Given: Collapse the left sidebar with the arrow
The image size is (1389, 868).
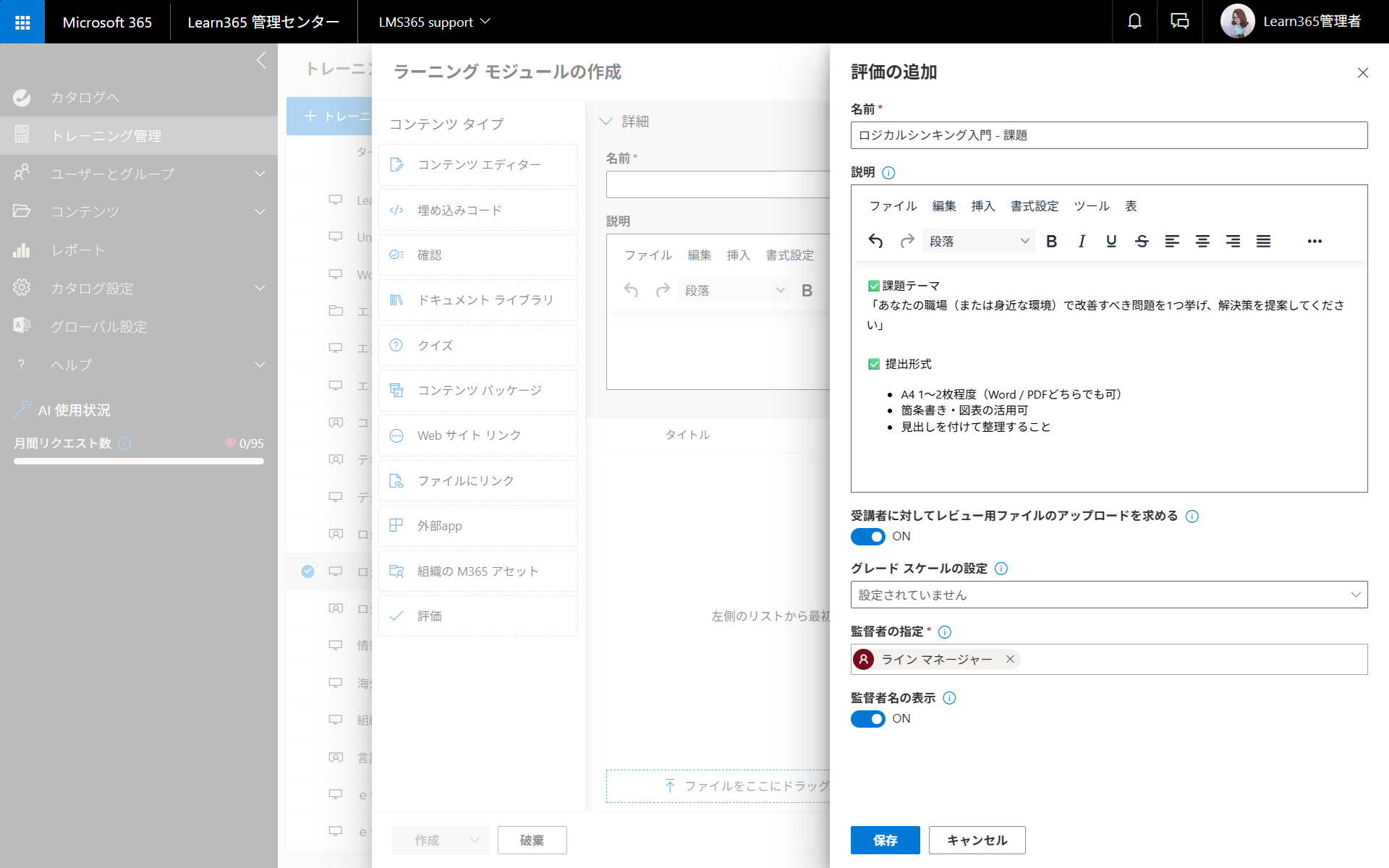Looking at the screenshot, I should pyautogui.click(x=261, y=60).
